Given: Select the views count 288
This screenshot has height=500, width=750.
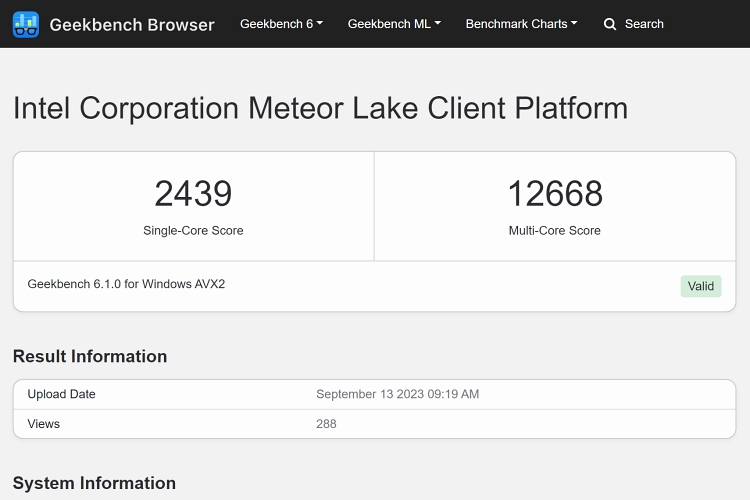Looking at the screenshot, I should click(326, 424).
